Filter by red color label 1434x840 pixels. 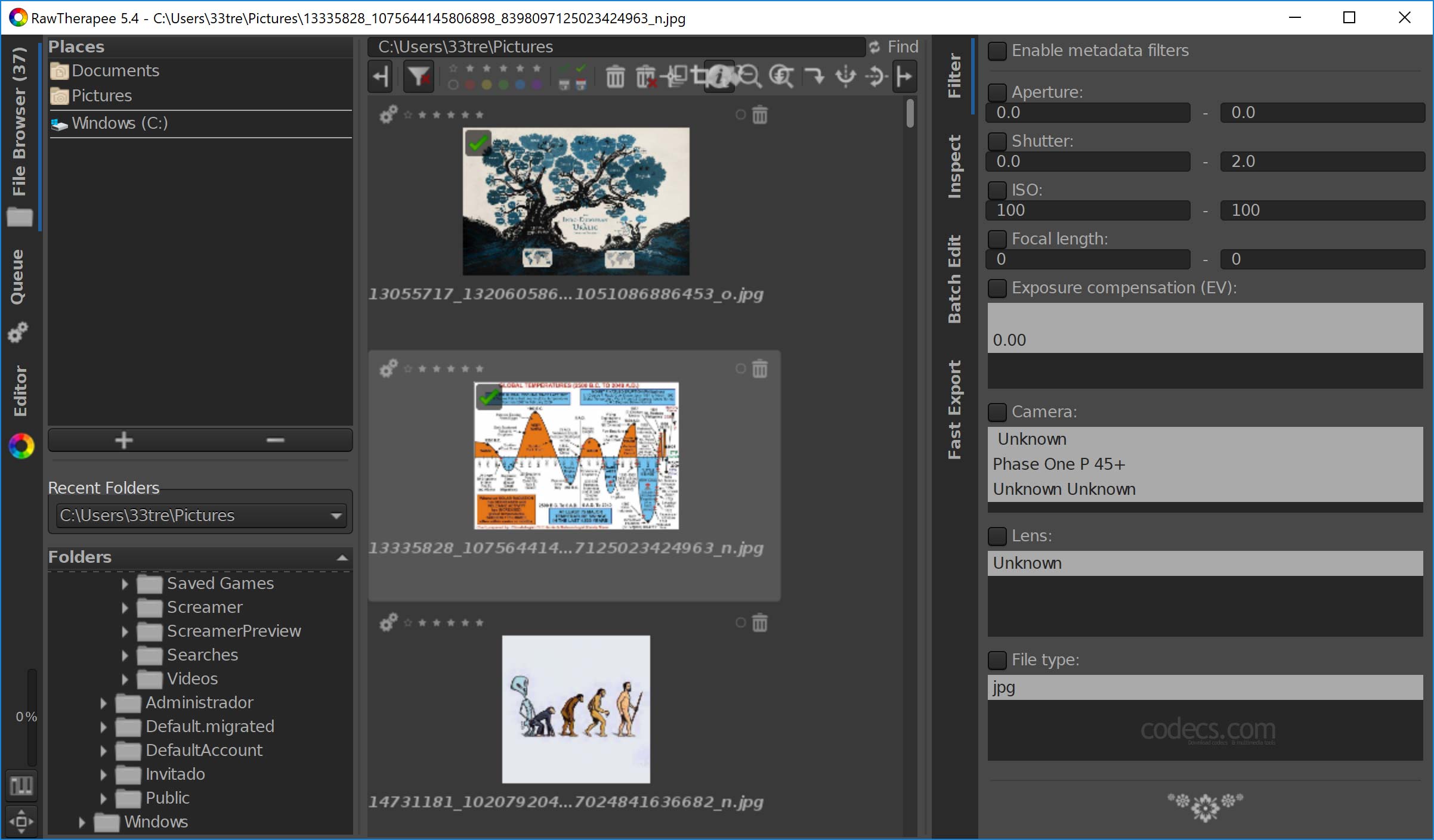[470, 85]
